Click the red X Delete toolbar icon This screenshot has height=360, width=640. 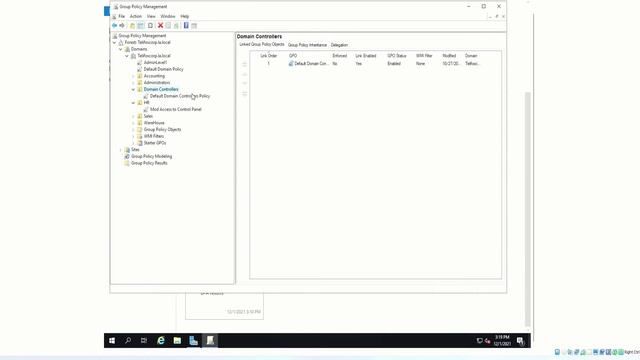[x=160, y=25]
